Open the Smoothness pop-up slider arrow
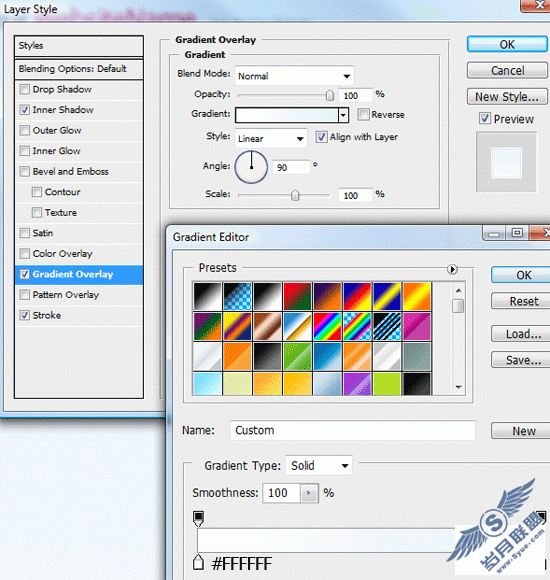Screen dimensions: 550x580 [309, 493]
